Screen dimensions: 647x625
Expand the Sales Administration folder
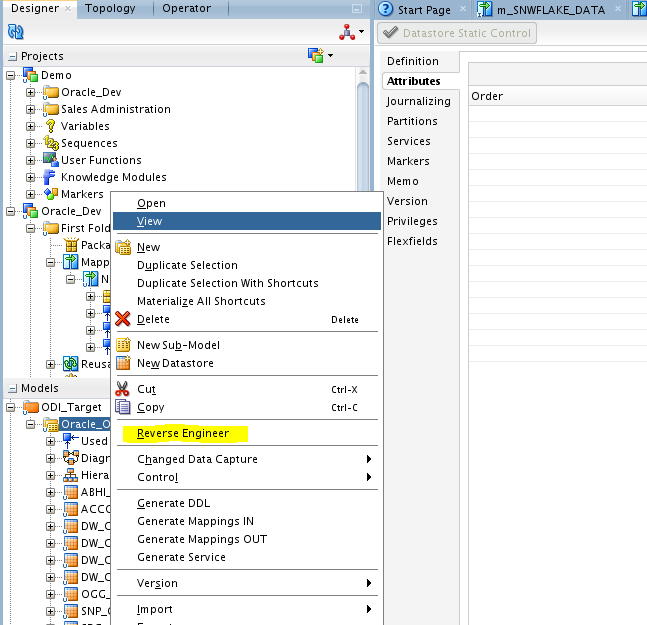[31, 109]
